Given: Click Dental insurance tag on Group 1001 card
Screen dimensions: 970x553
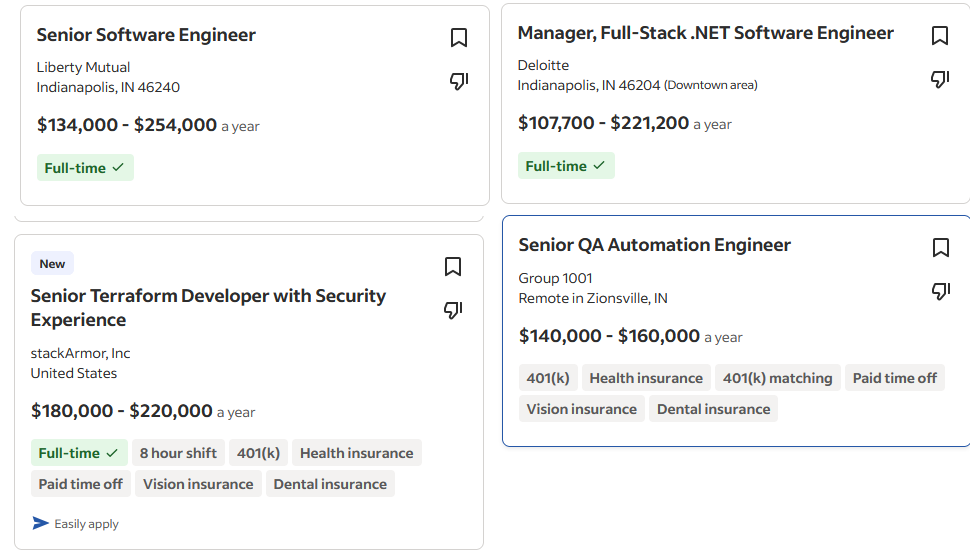Looking at the screenshot, I should 713,409.
